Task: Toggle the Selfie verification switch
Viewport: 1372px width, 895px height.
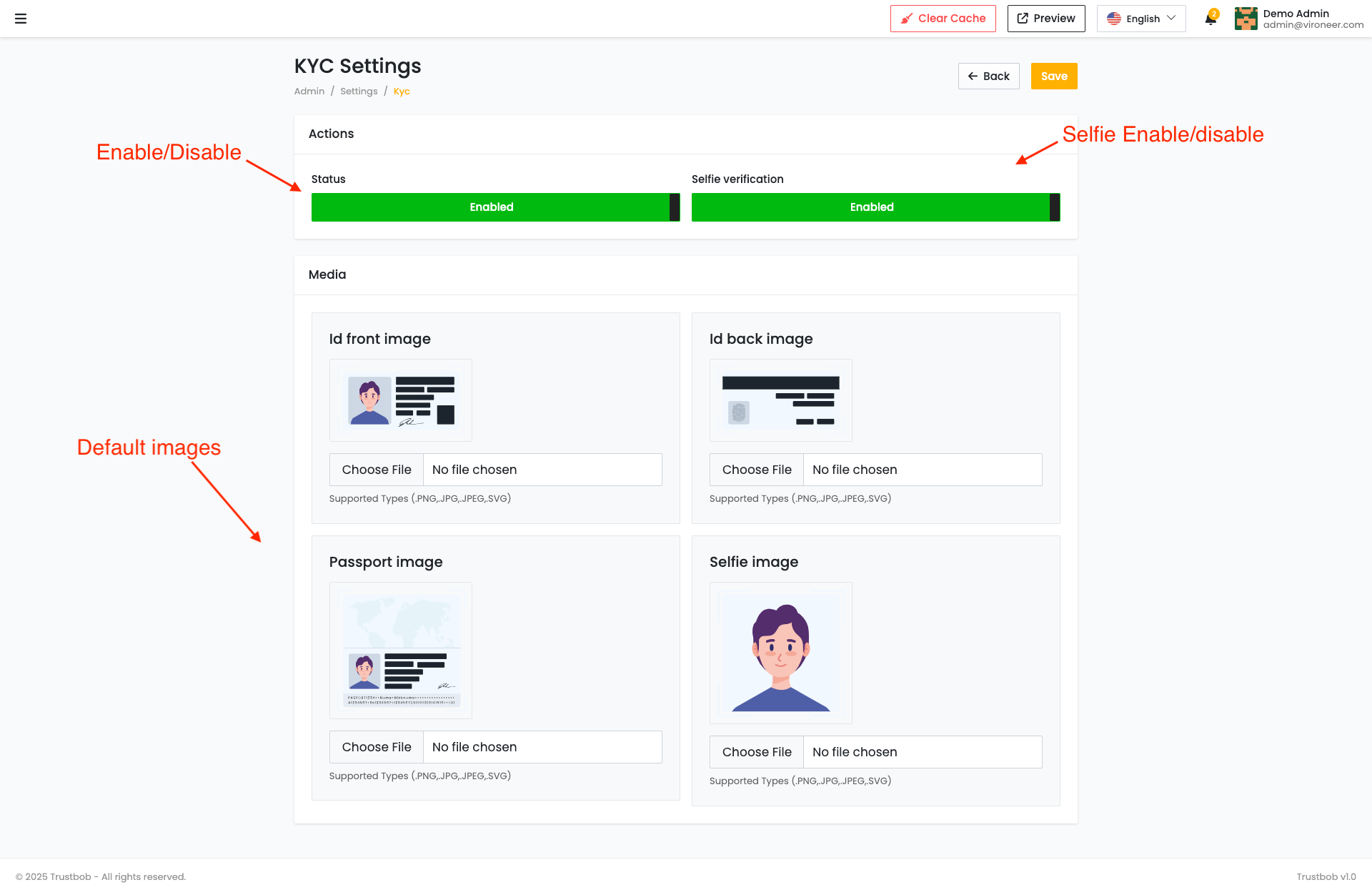Action: click(875, 207)
